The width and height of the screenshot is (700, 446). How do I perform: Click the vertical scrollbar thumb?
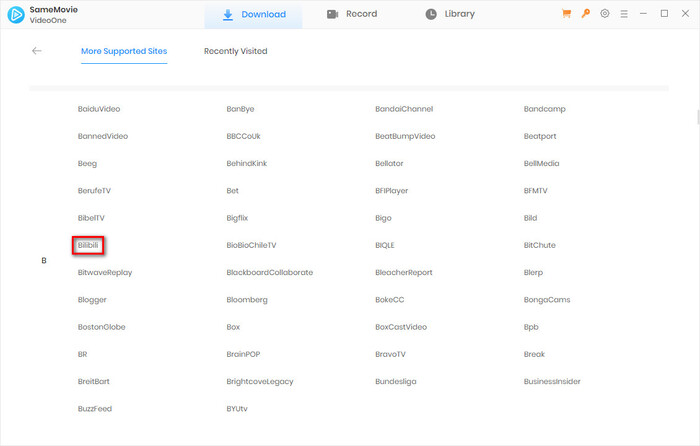[698, 117]
